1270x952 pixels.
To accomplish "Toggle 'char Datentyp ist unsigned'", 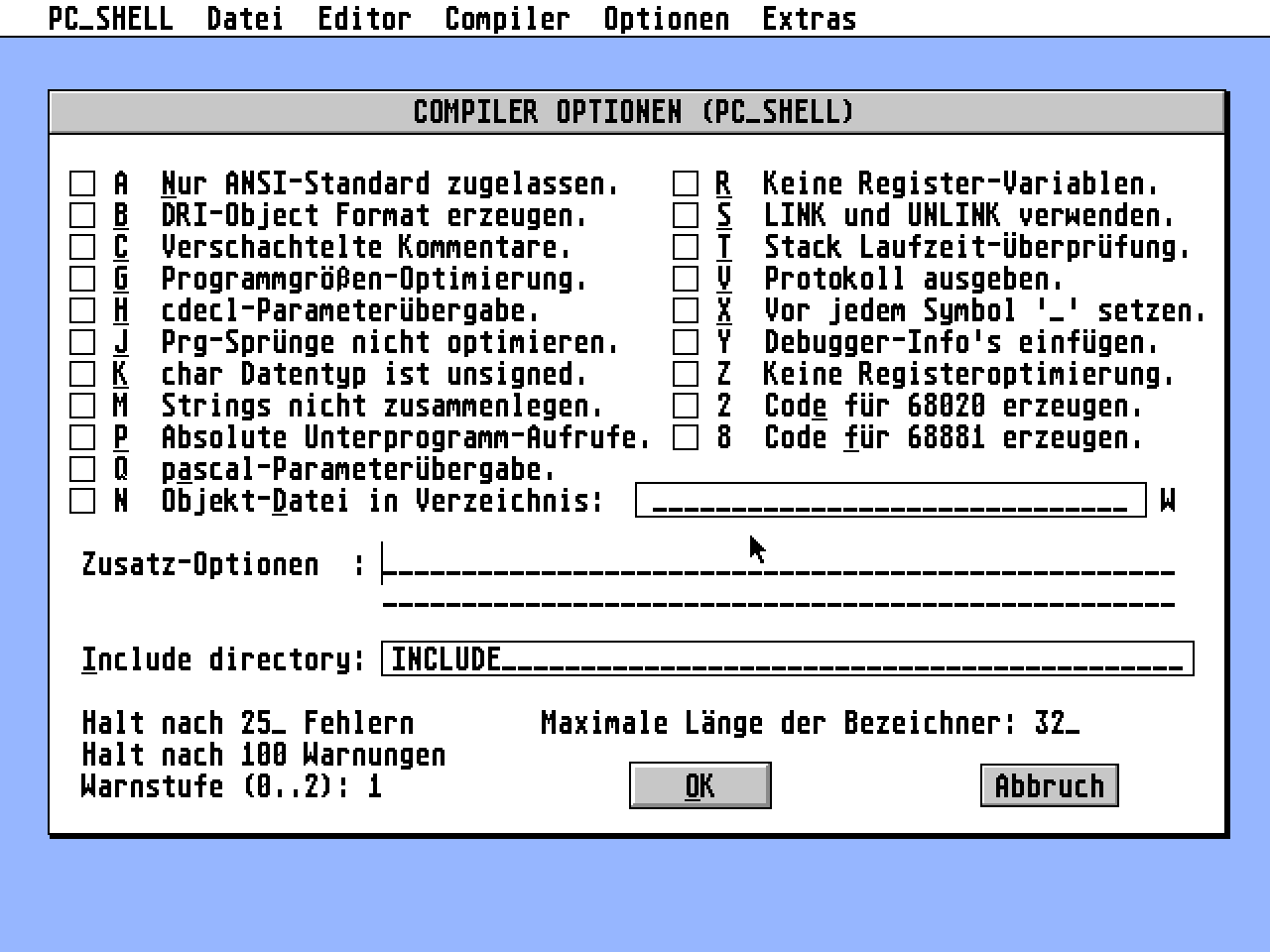I will 82,373.
